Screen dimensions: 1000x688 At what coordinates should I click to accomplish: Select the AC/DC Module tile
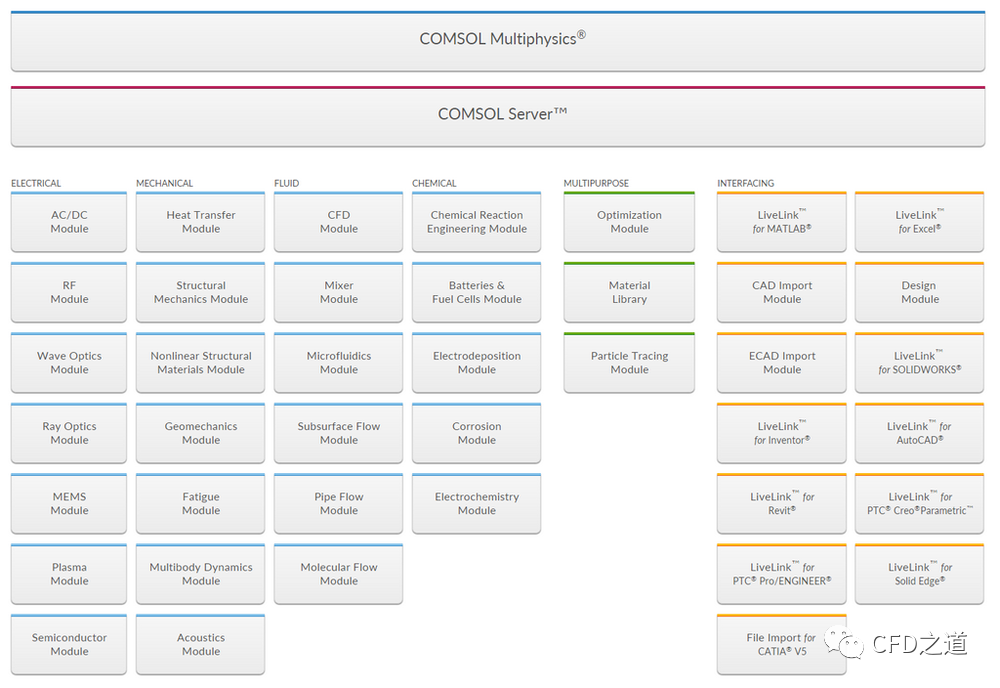69,222
